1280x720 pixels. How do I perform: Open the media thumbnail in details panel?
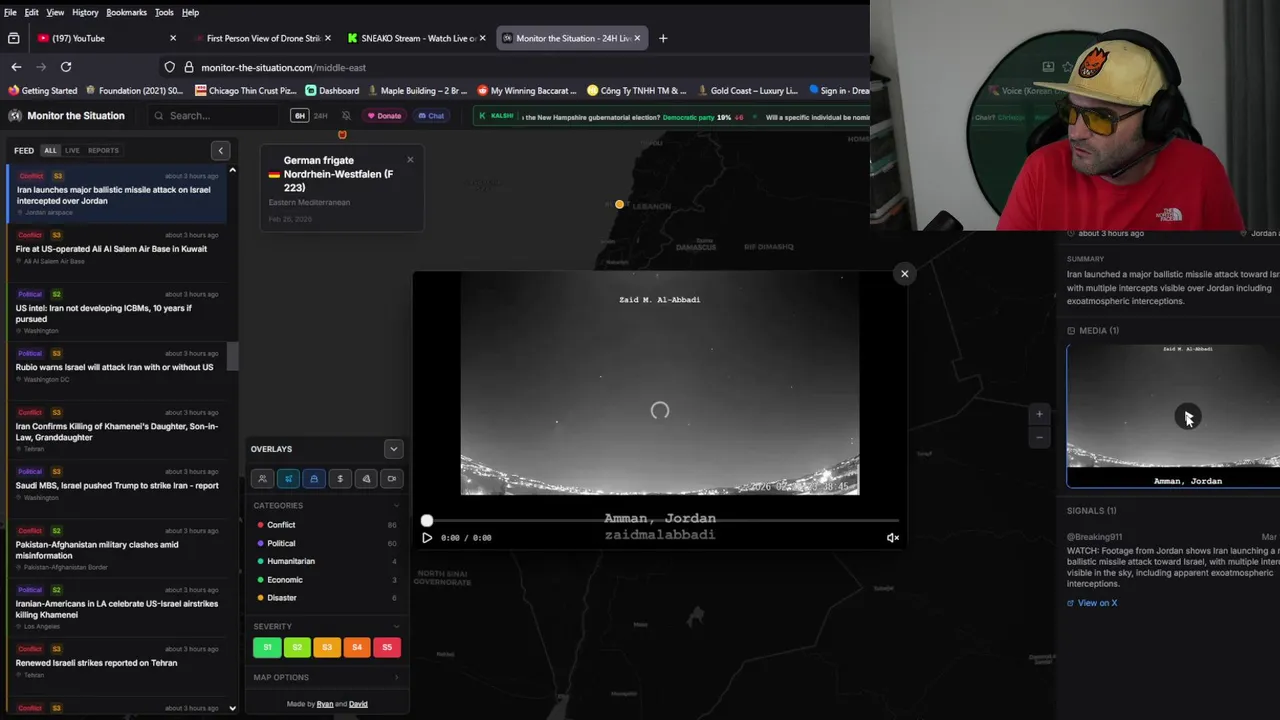(x=1173, y=416)
